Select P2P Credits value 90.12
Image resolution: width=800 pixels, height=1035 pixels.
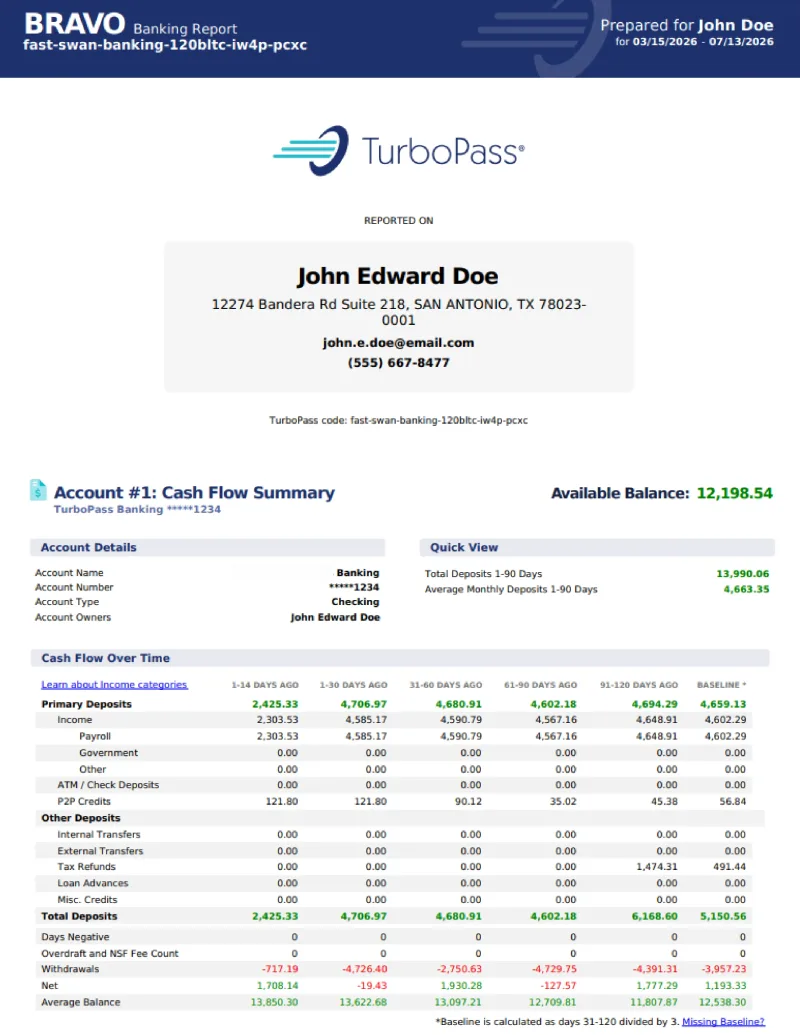point(468,801)
